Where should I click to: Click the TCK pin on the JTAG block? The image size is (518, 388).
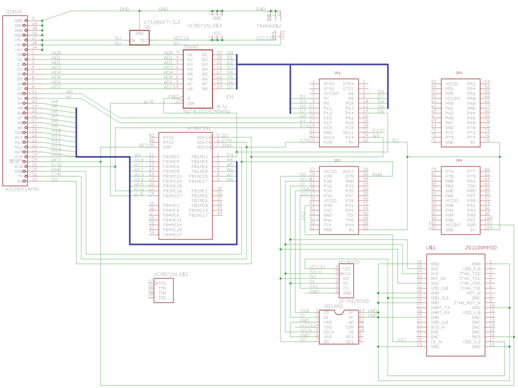pos(162,283)
